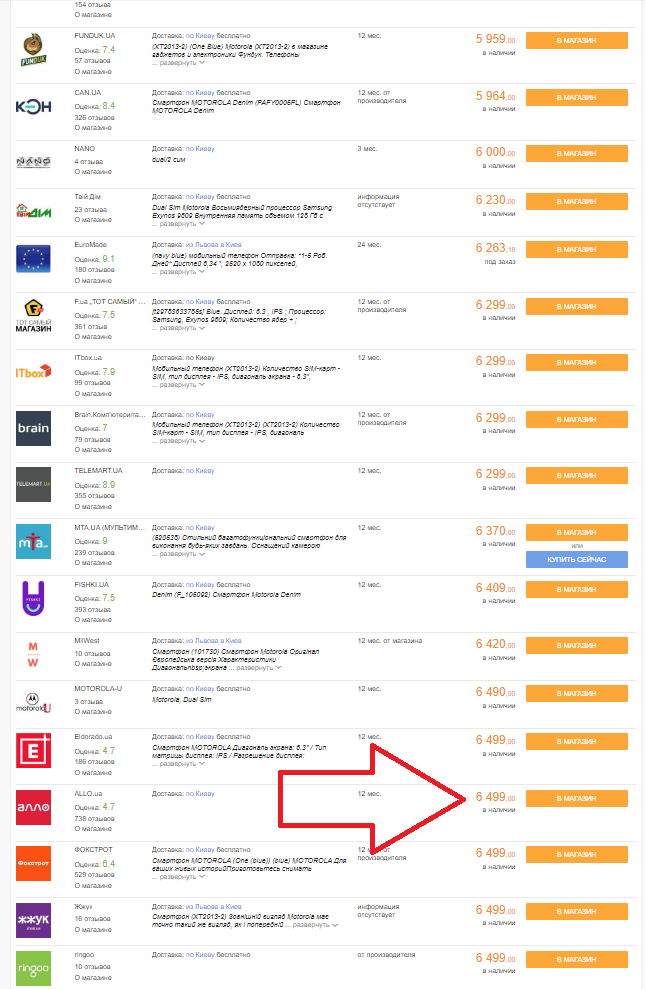Open 738 отзывов for ALLO.ua
Image resolution: width=645 pixels, height=989 pixels.
(x=94, y=818)
